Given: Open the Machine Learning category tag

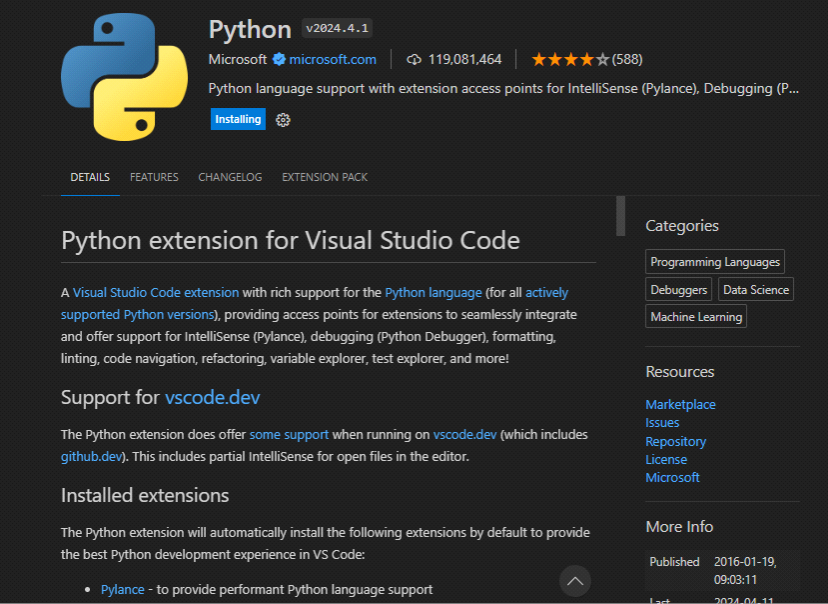Looking at the screenshot, I should click(696, 317).
